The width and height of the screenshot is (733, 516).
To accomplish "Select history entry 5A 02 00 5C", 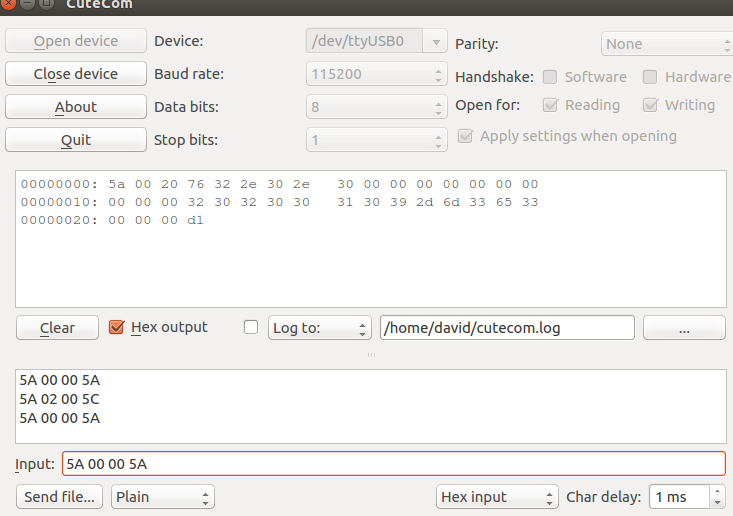I will click(59, 399).
